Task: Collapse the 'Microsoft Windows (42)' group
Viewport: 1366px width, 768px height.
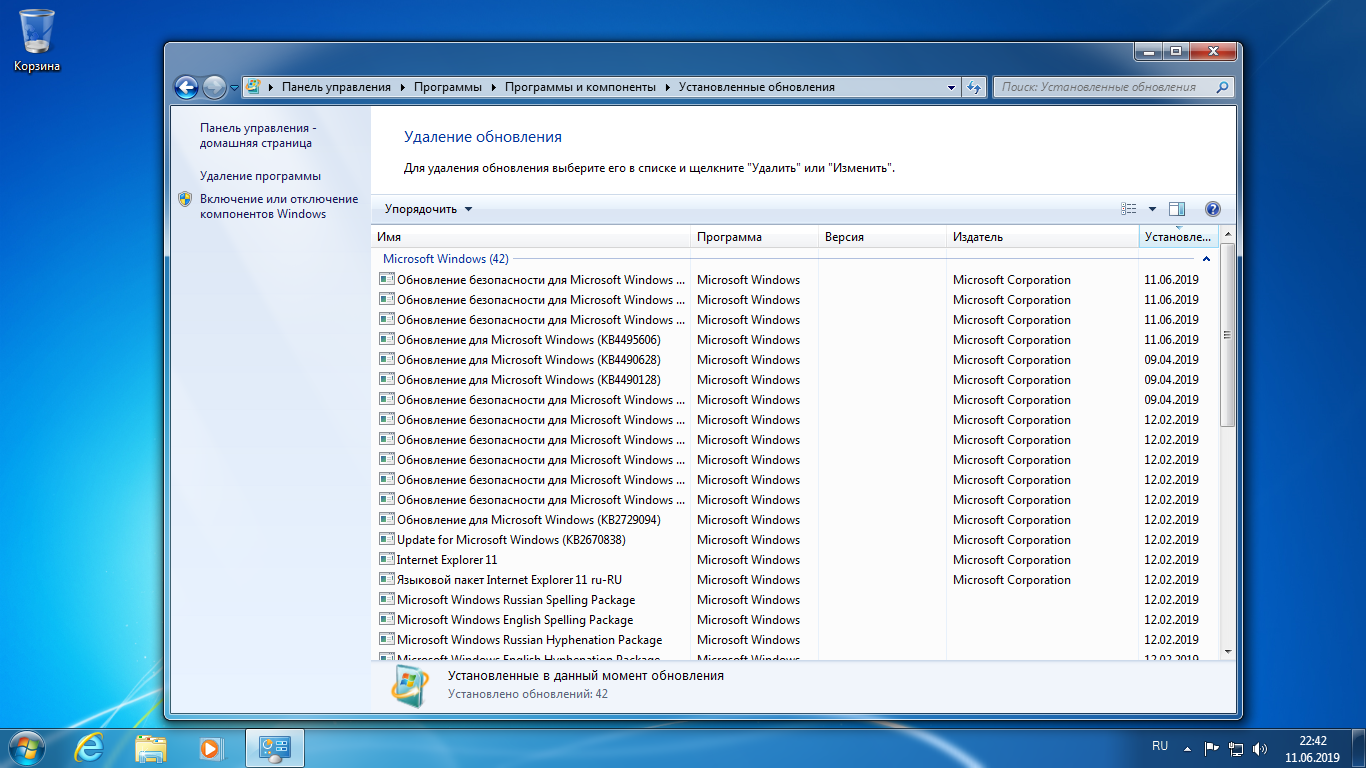Action: 1206,259
